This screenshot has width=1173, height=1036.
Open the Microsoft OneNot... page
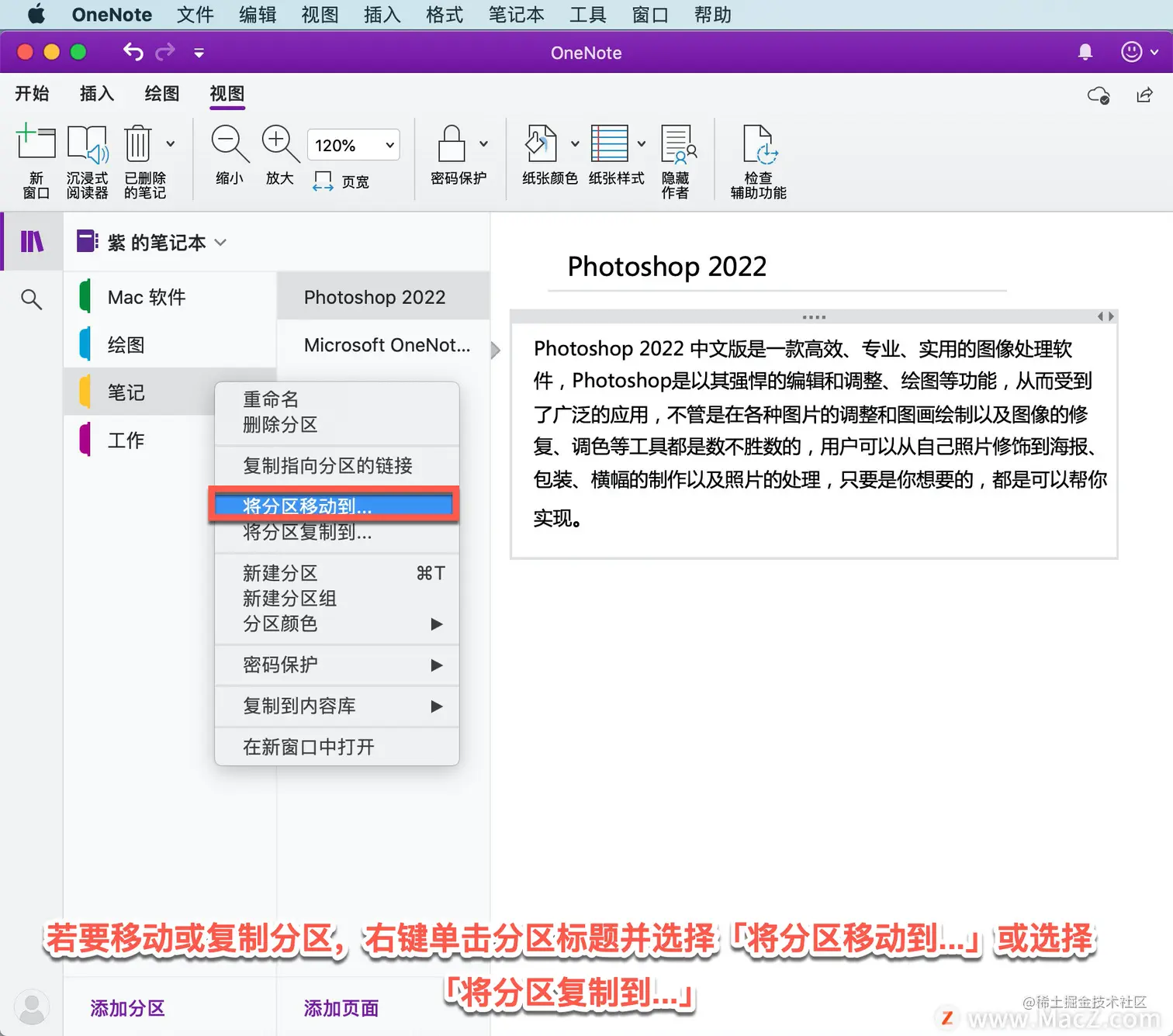click(383, 344)
